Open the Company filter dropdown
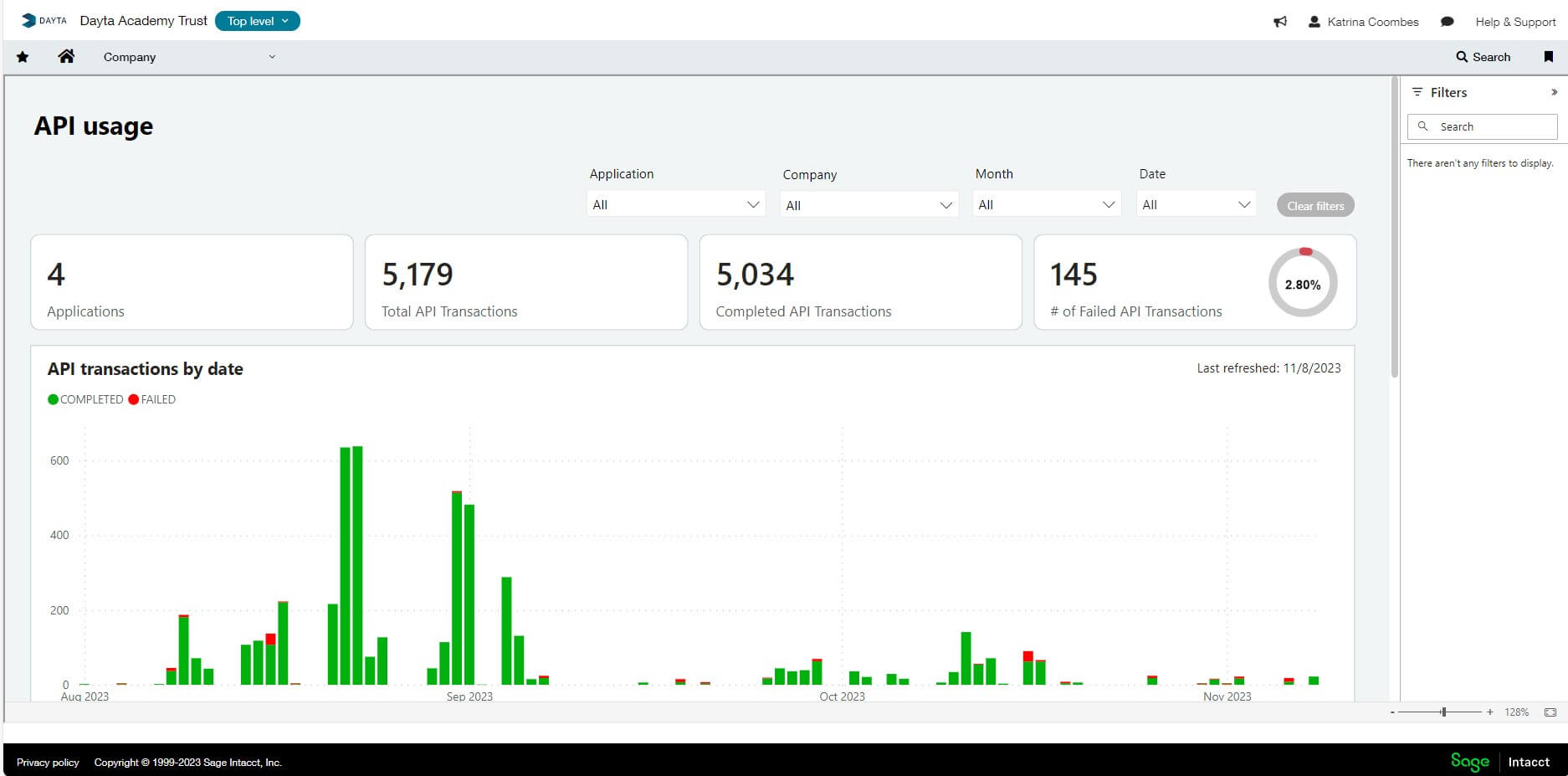1568x776 pixels. (869, 205)
